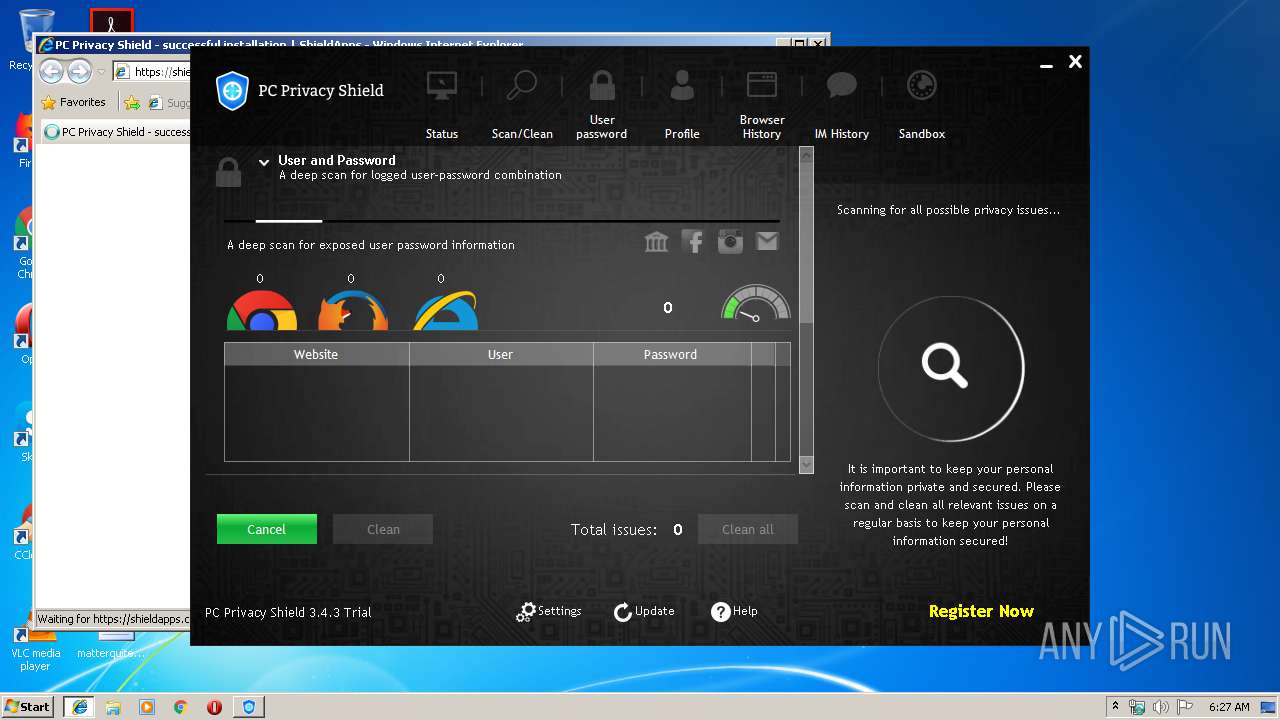Image resolution: width=1280 pixels, height=720 pixels.
Task: Click the padlock icon beside User and Password
Action: [229, 172]
